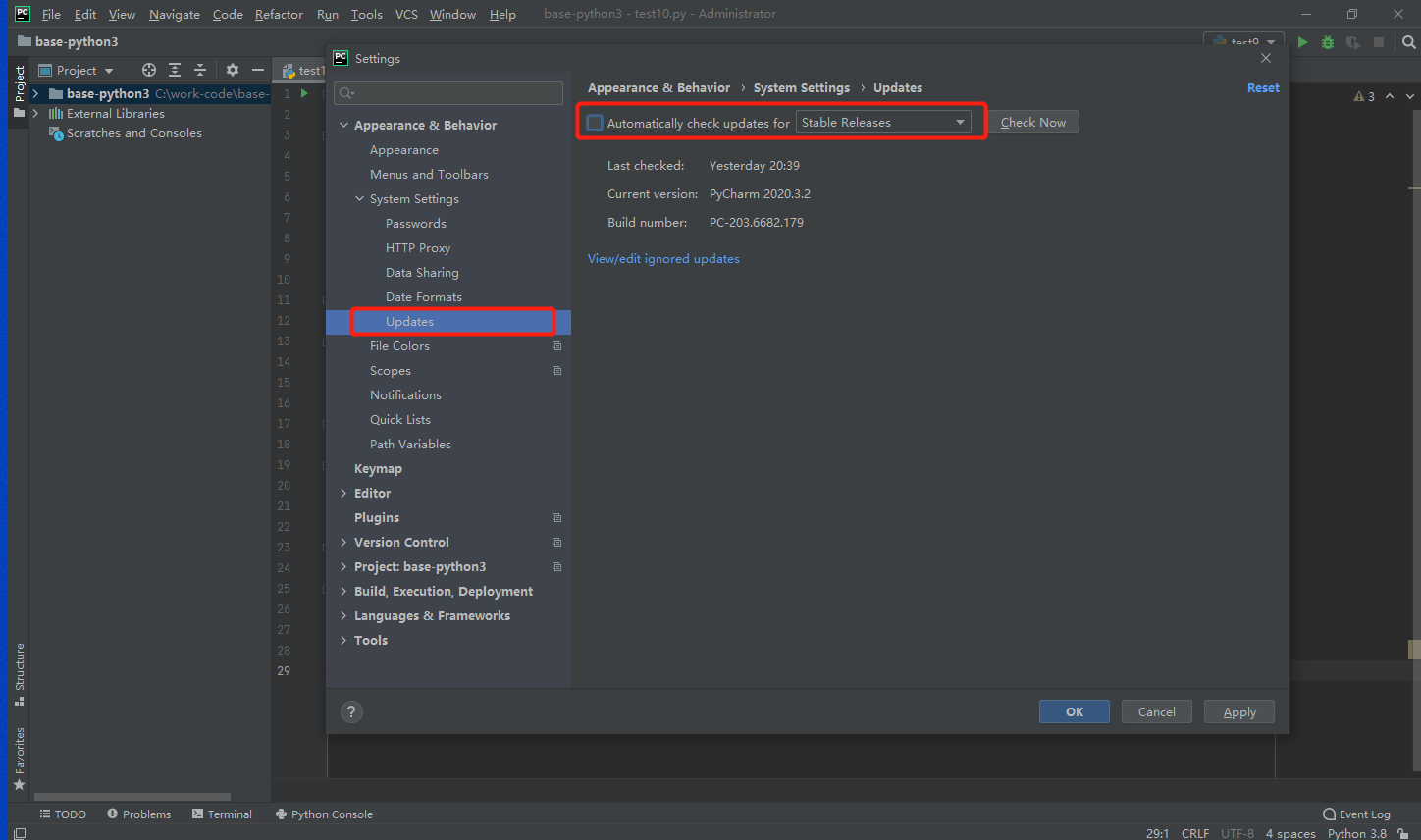Open the VCS menu
This screenshot has height=840, width=1421.
(406, 14)
